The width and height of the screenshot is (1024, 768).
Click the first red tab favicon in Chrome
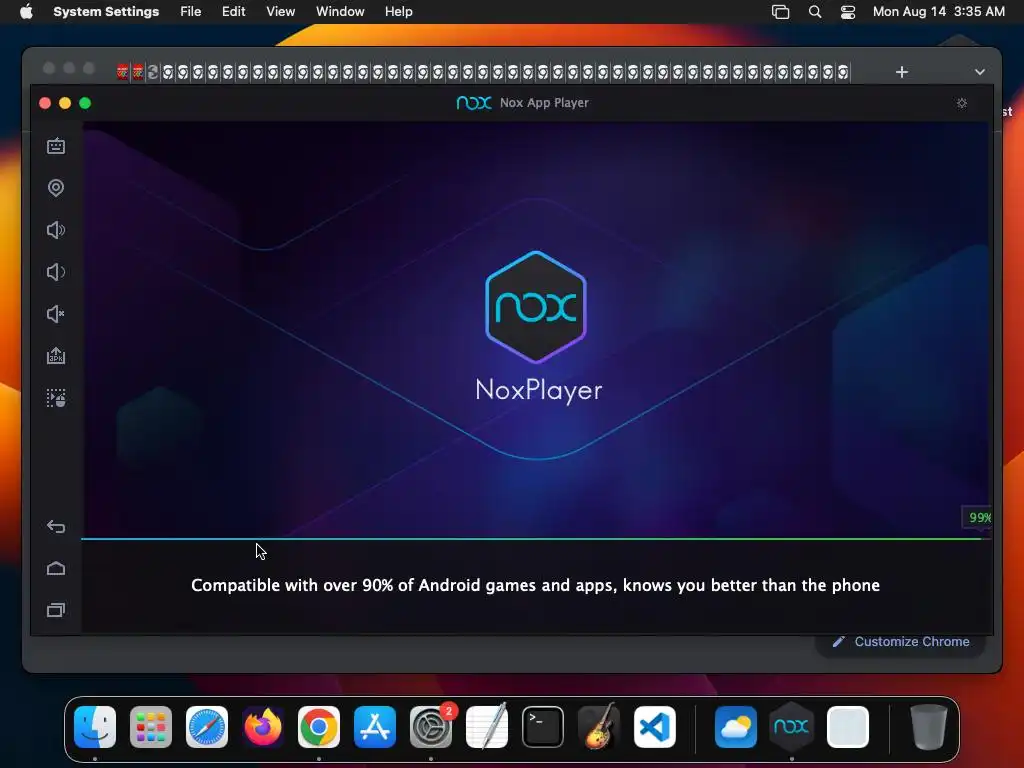pyautogui.click(x=123, y=72)
